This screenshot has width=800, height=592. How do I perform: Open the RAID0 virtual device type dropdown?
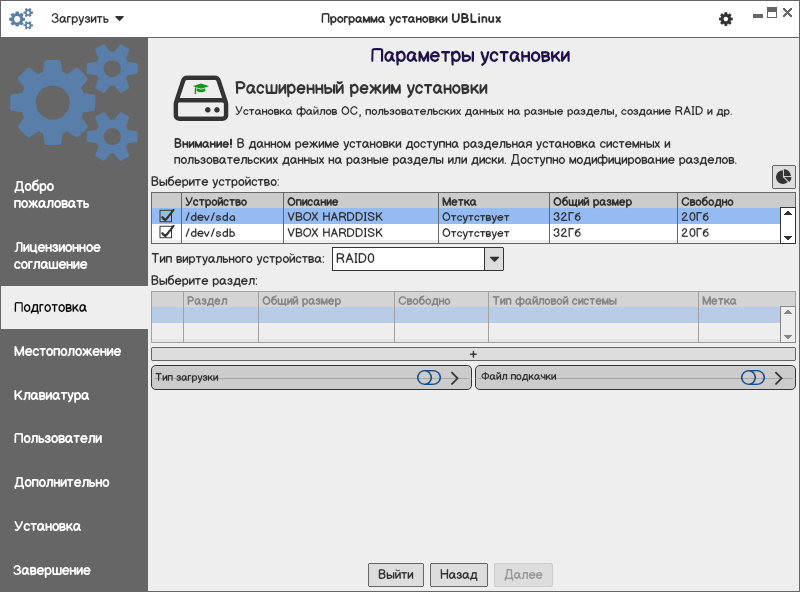click(x=493, y=260)
